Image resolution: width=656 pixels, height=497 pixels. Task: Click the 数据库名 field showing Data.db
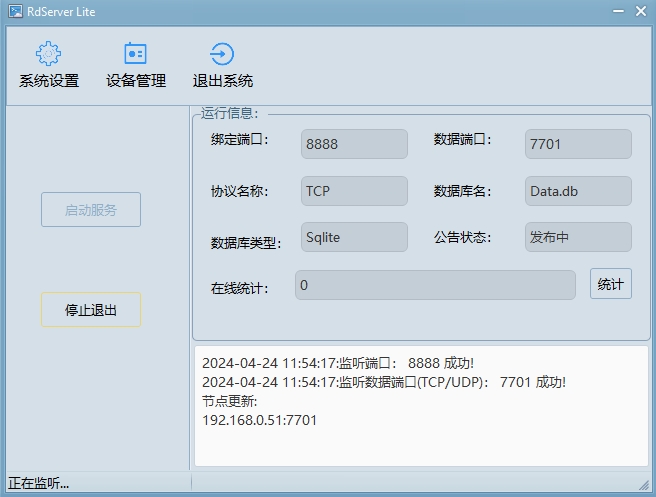pyautogui.click(x=577, y=191)
